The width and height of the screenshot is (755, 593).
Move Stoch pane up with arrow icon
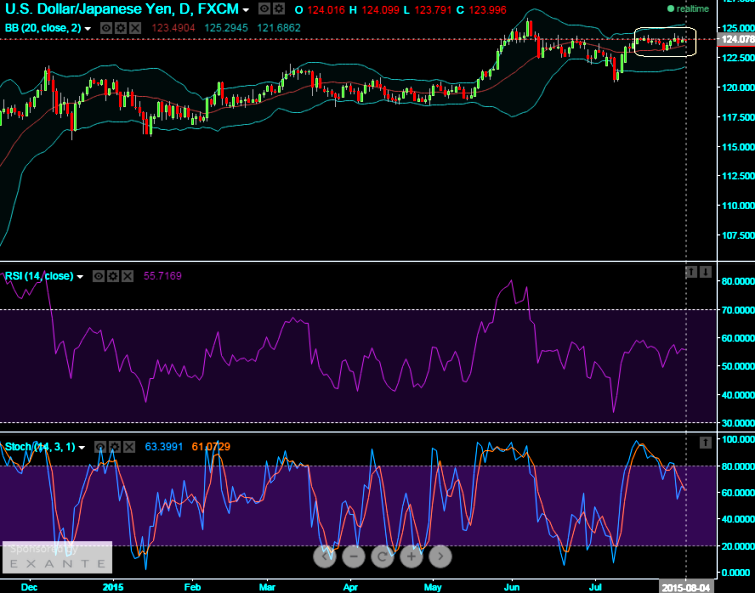pyautogui.click(x=705, y=442)
